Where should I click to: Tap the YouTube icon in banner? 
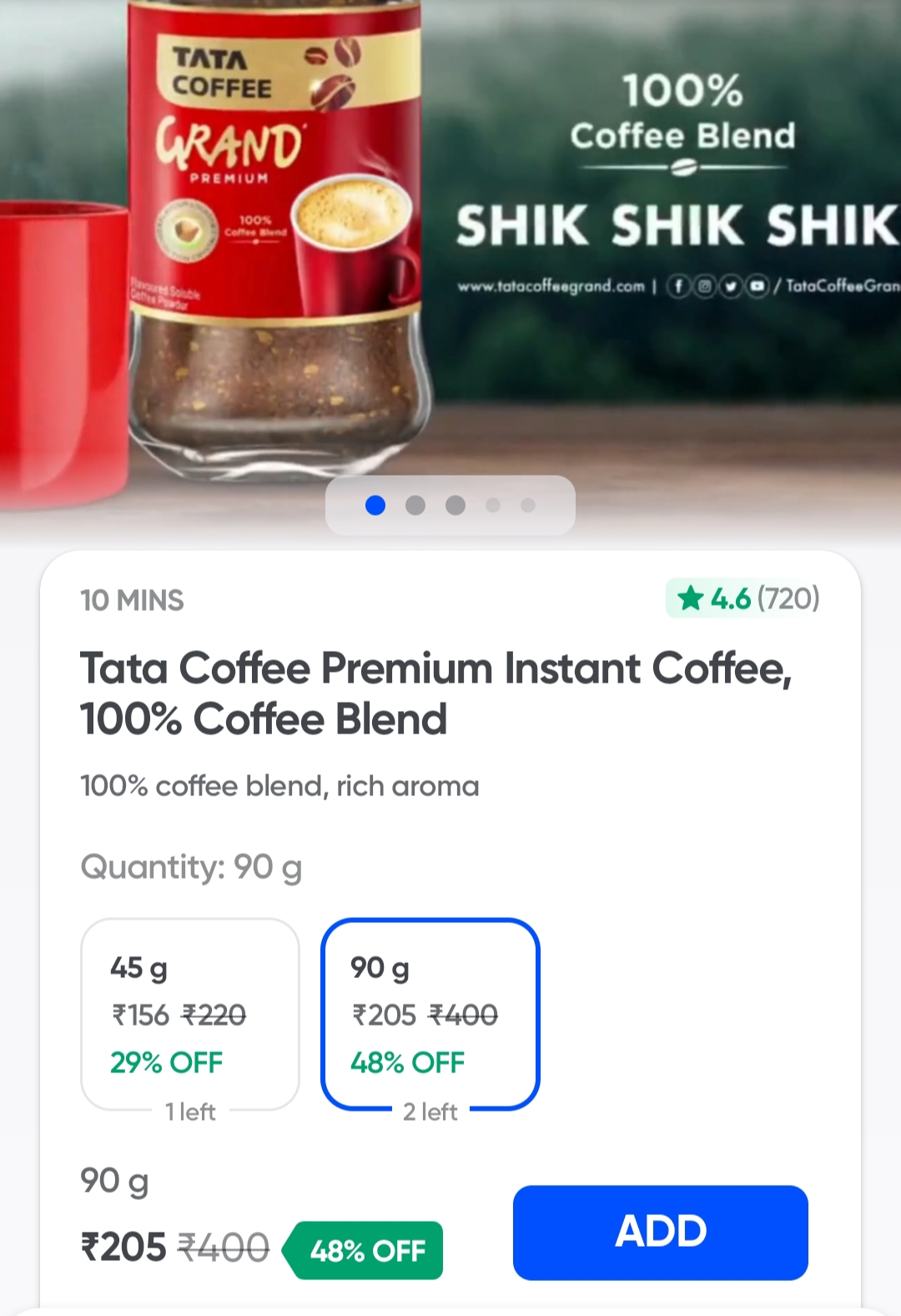tap(757, 286)
